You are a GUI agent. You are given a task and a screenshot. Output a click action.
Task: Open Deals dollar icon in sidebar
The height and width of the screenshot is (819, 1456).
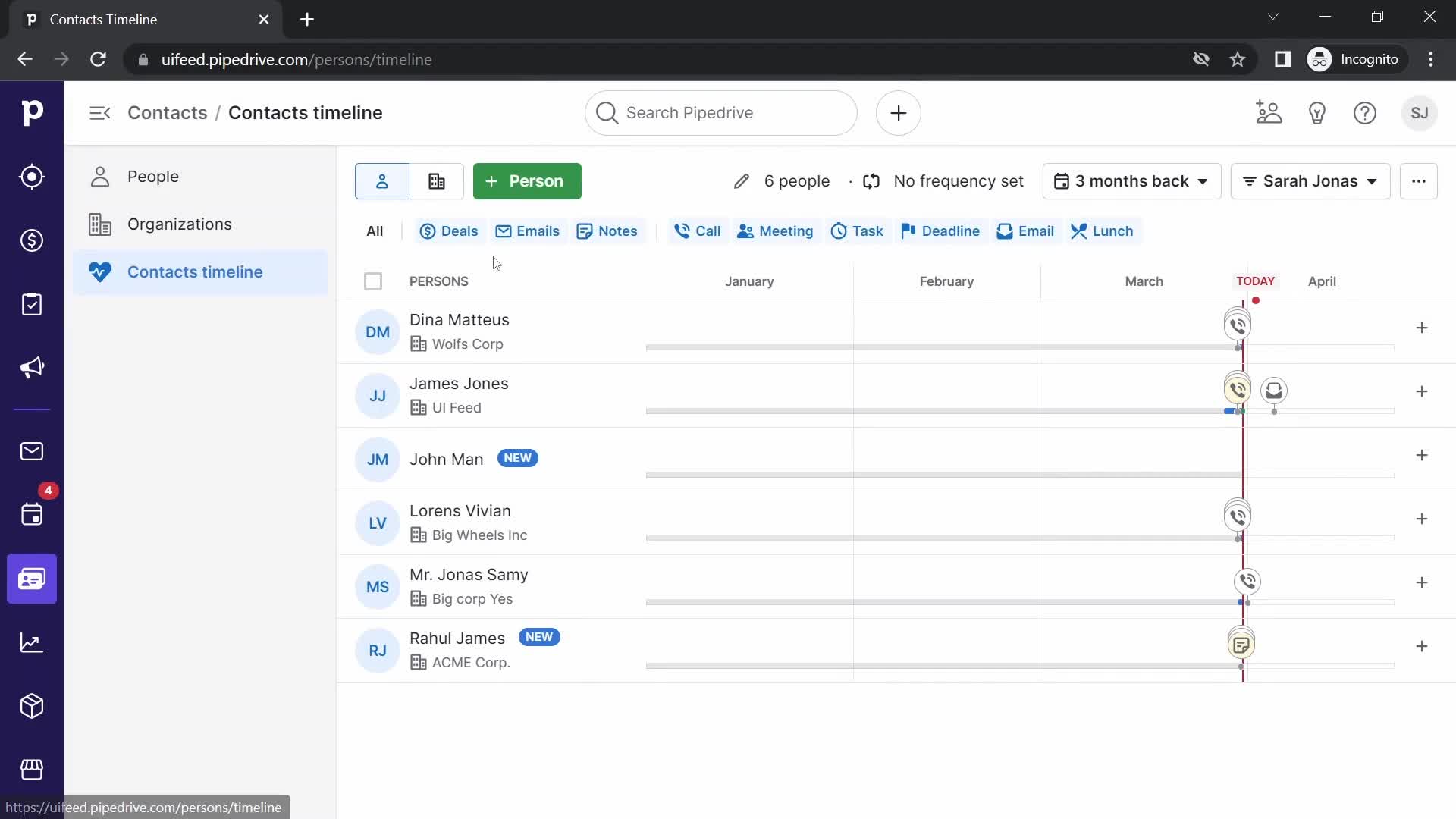(x=32, y=240)
